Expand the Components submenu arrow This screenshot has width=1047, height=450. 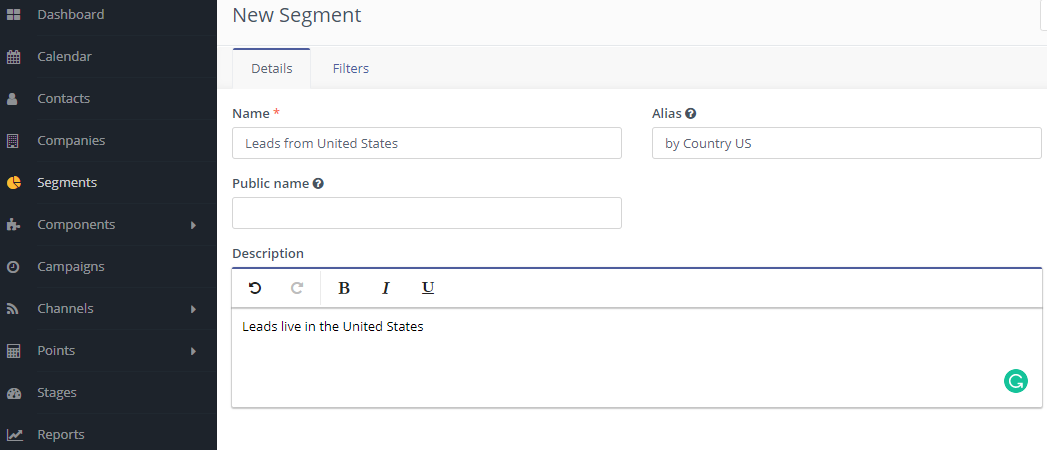pos(193,225)
